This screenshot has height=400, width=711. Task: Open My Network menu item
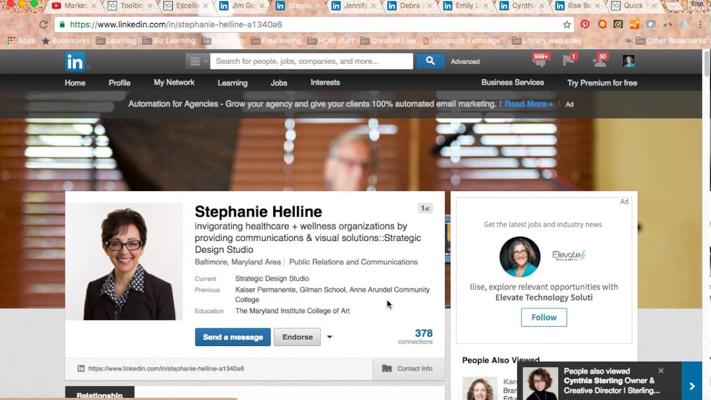[174, 83]
